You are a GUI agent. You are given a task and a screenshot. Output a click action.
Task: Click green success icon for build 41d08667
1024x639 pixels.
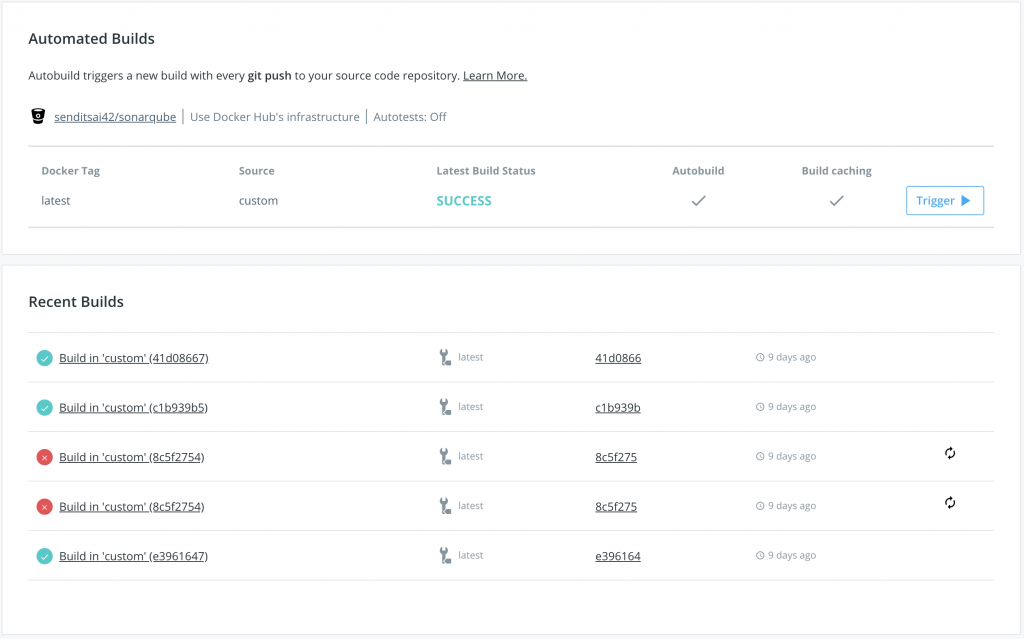(x=44, y=358)
